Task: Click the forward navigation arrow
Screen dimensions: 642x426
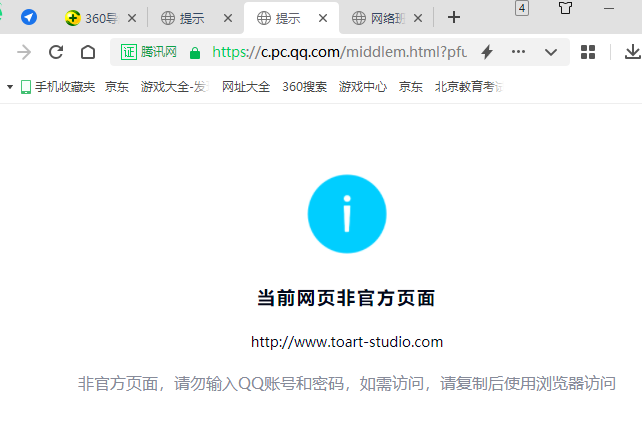Action: (24, 52)
